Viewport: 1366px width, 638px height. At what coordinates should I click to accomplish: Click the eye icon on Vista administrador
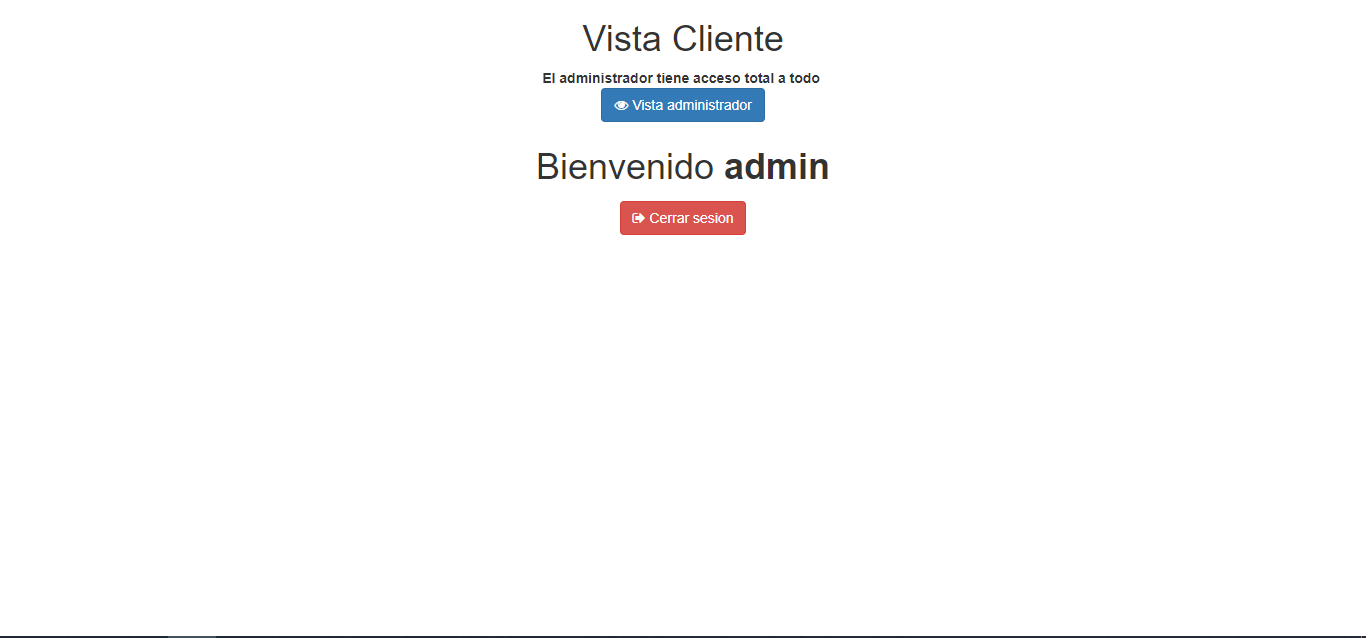(621, 105)
